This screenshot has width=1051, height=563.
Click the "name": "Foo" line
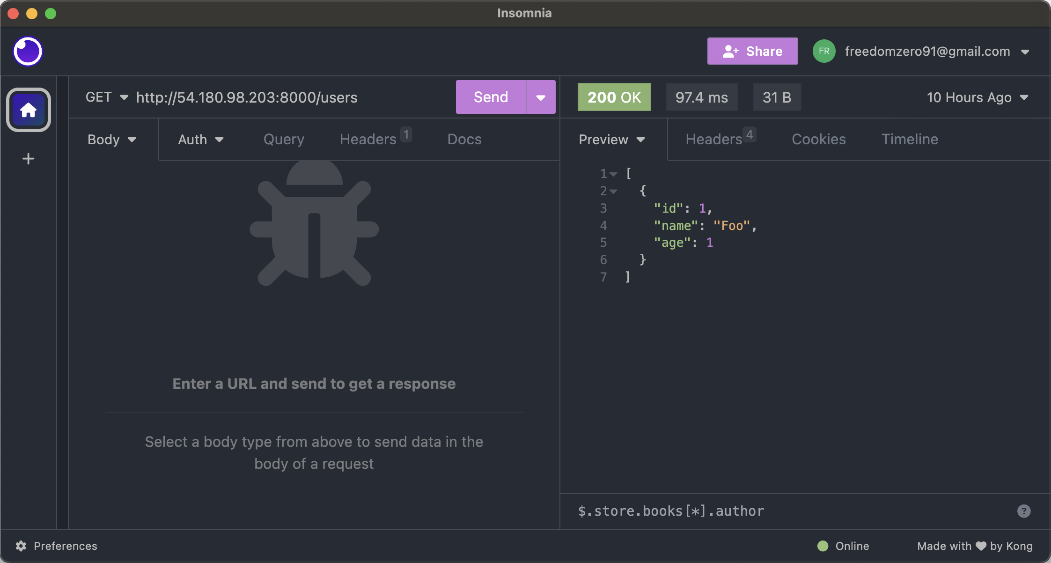(x=705, y=226)
